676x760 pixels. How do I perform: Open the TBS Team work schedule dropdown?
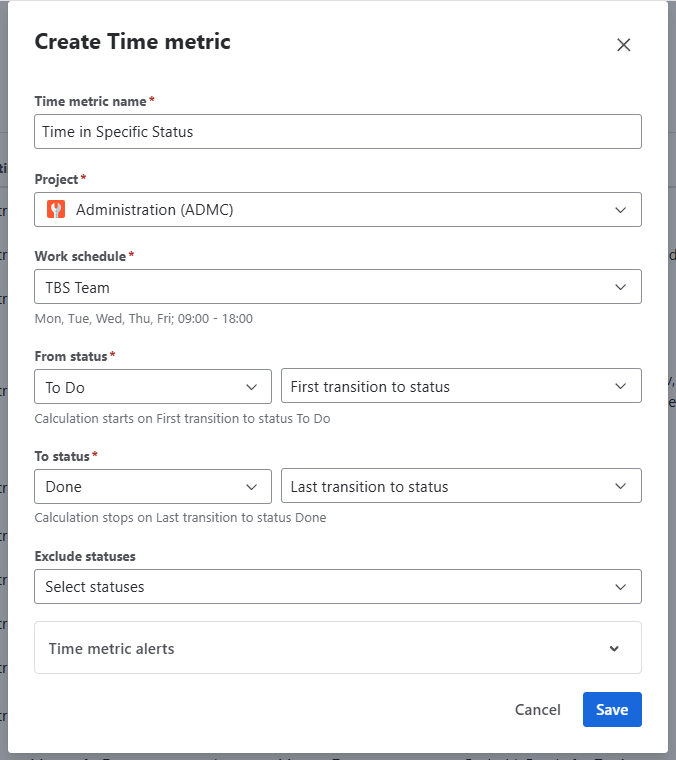click(320, 287)
